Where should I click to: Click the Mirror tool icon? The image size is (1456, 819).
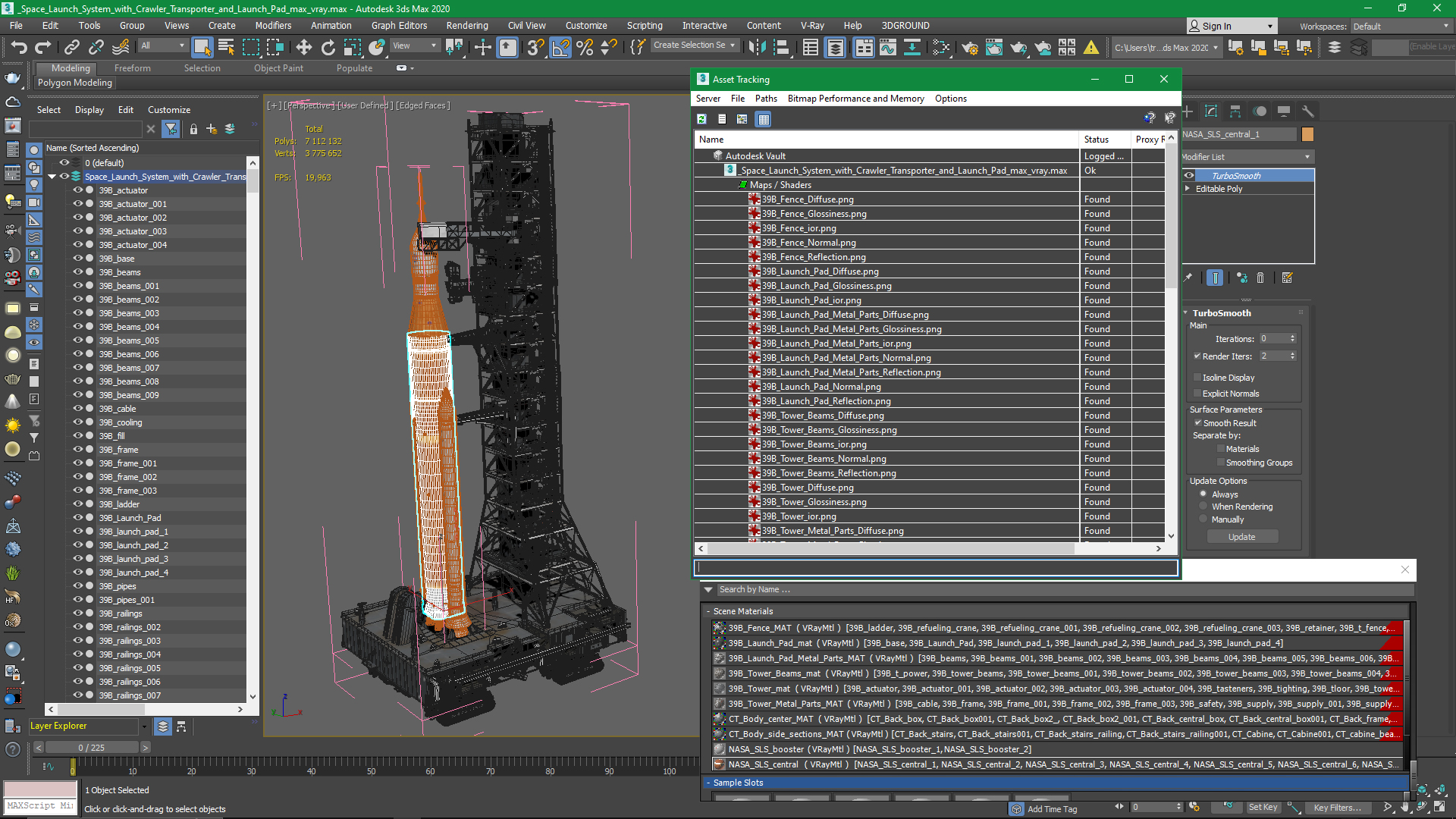pyautogui.click(x=757, y=47)
